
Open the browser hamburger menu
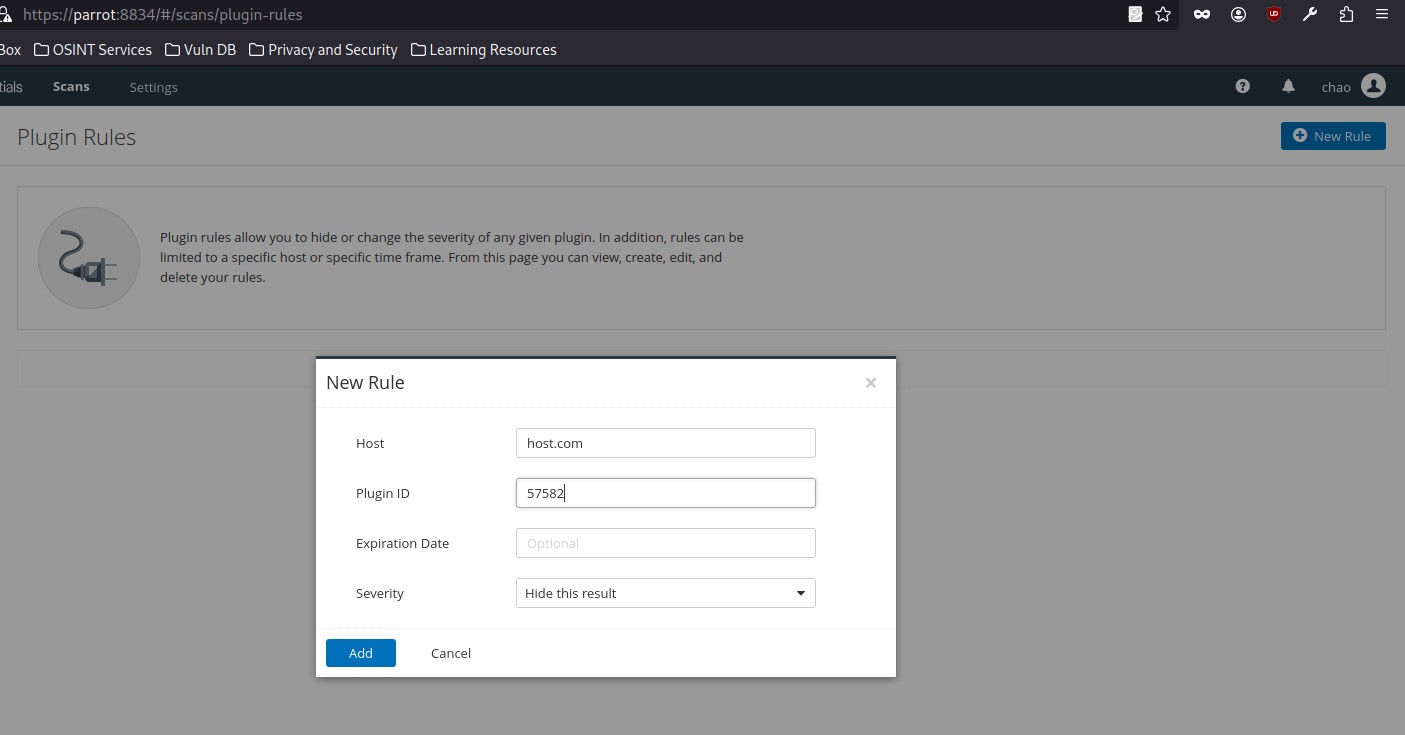click(x=1382, y=15)
